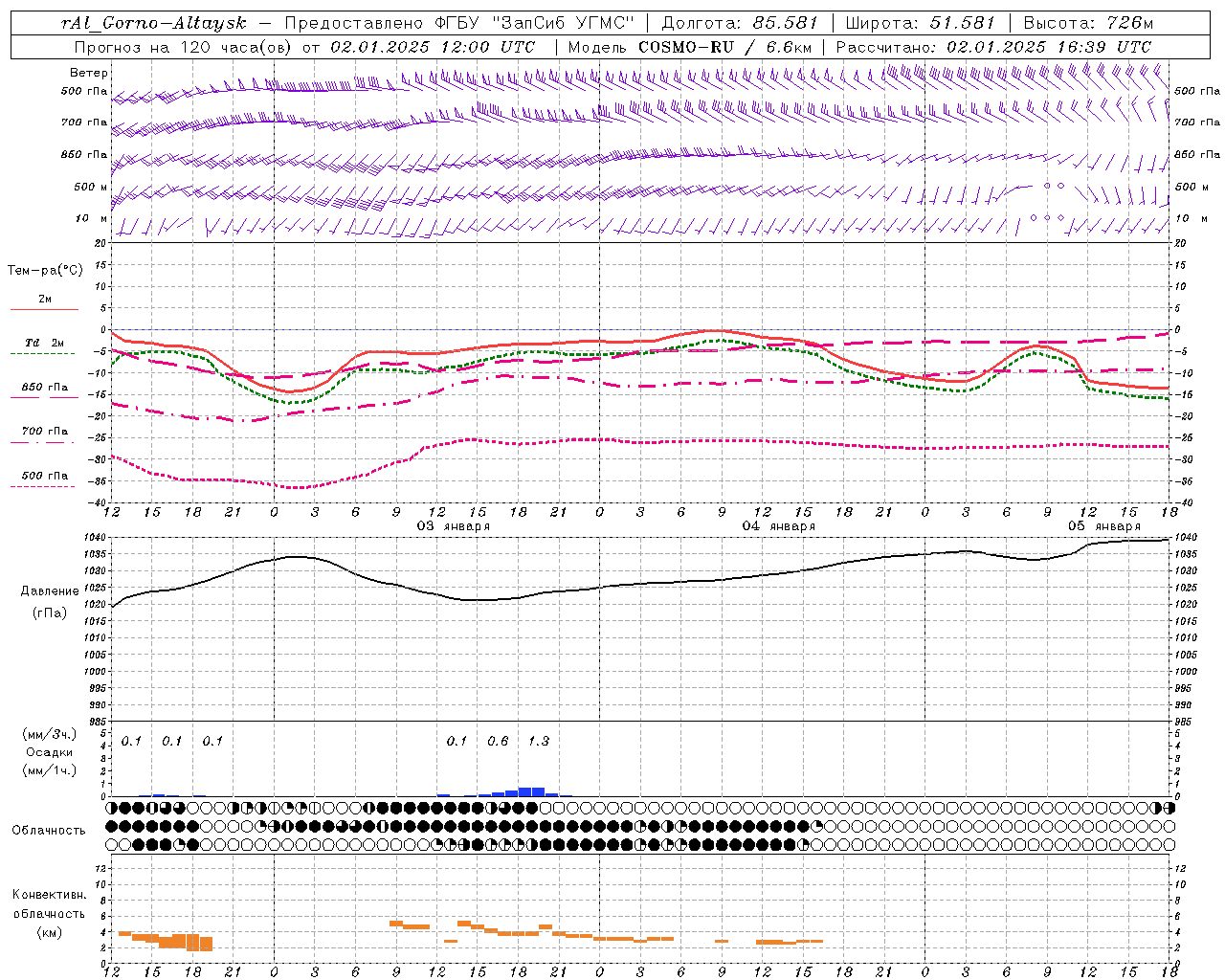Click the 1.3 precipitation amount value
This screenshot has height=980, width=1225.
pyautogui.click(x=539, y=741)
